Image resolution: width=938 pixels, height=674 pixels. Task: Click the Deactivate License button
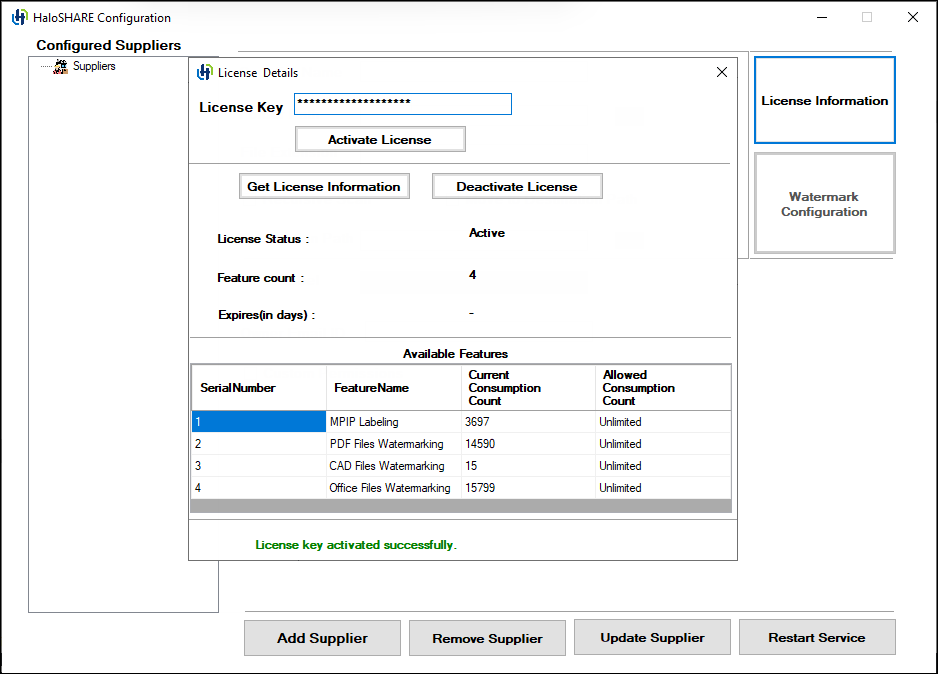pyautogui.click(x=516, y=186)
